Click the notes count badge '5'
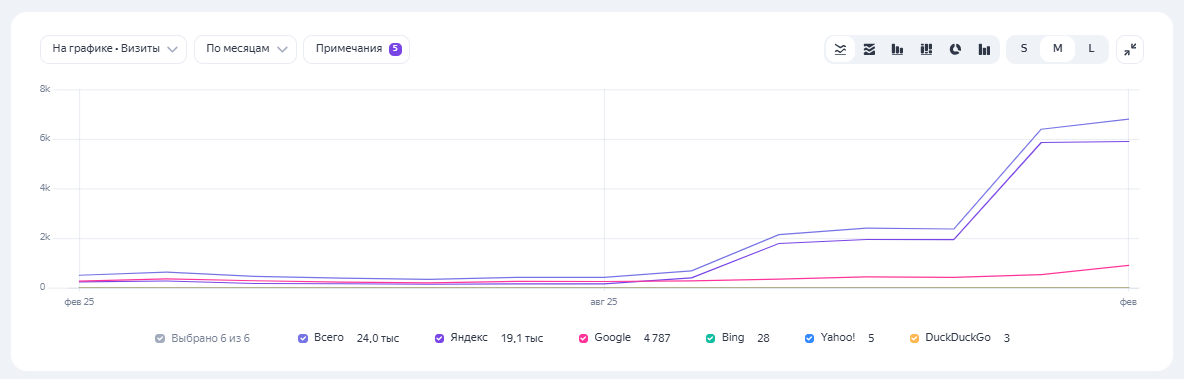 (x=395, y=49)
